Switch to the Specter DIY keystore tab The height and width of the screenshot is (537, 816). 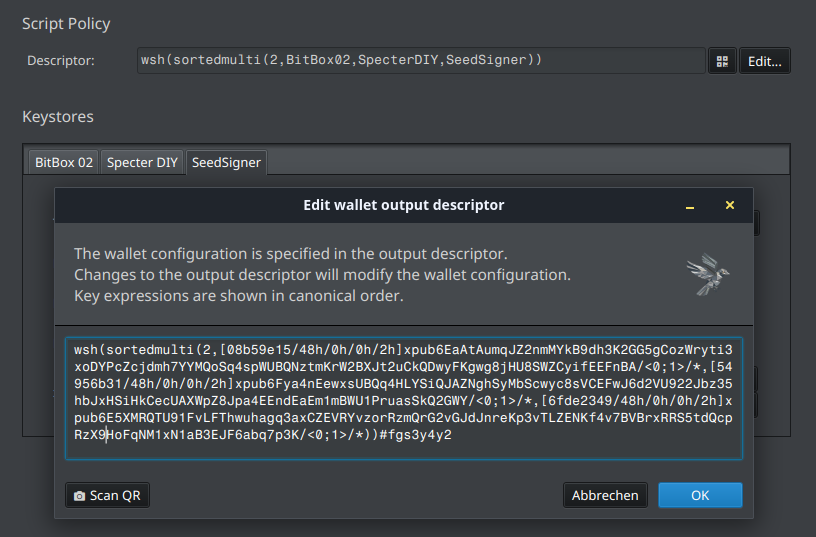[x=142, y=162]
